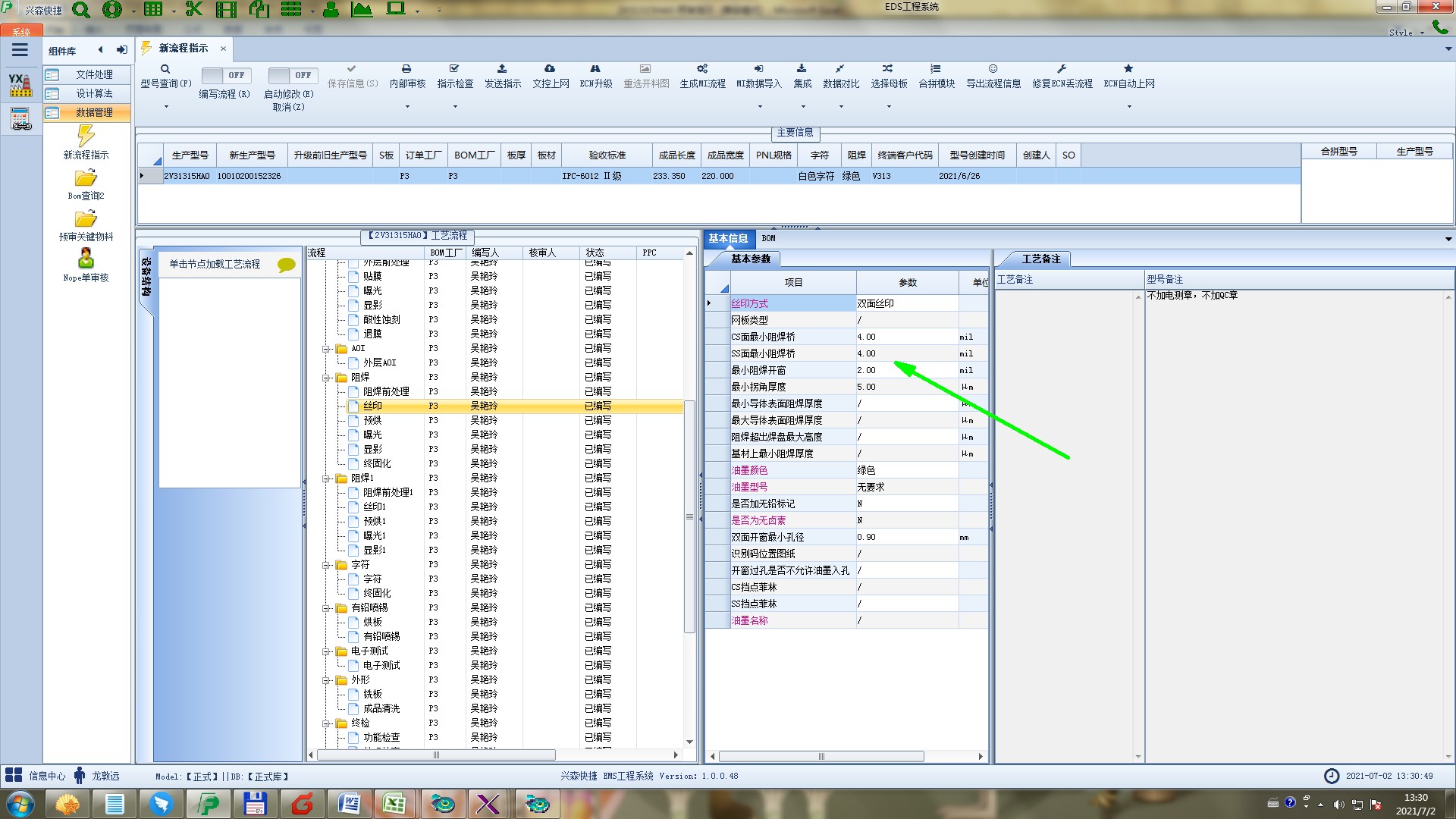Open Word from the taskbar
Viewport: 1456px width, 819px height.
point(348,804)
